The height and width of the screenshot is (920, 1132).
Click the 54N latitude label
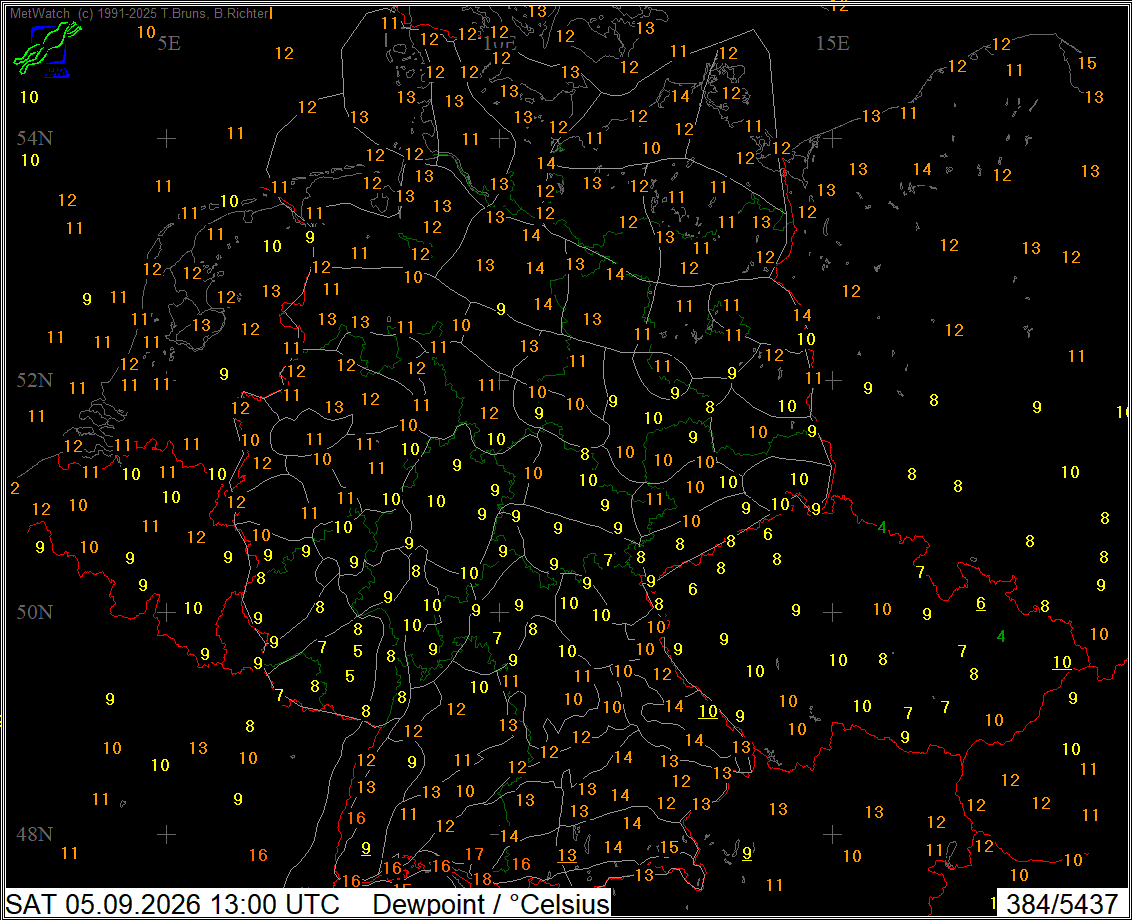(35, 138)
